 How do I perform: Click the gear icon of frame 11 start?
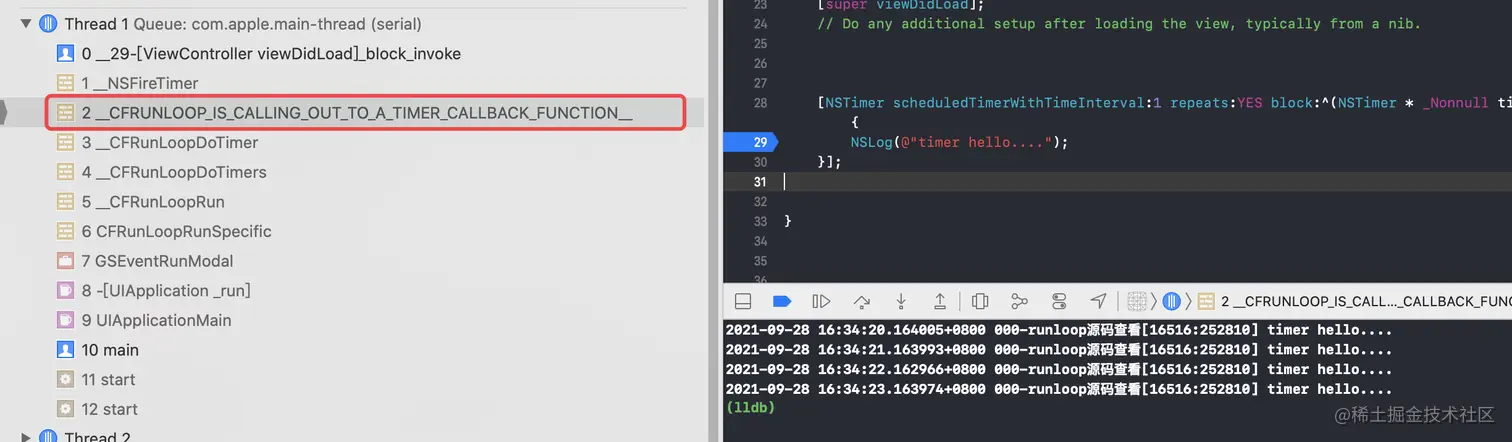click(x=65, y=379)
